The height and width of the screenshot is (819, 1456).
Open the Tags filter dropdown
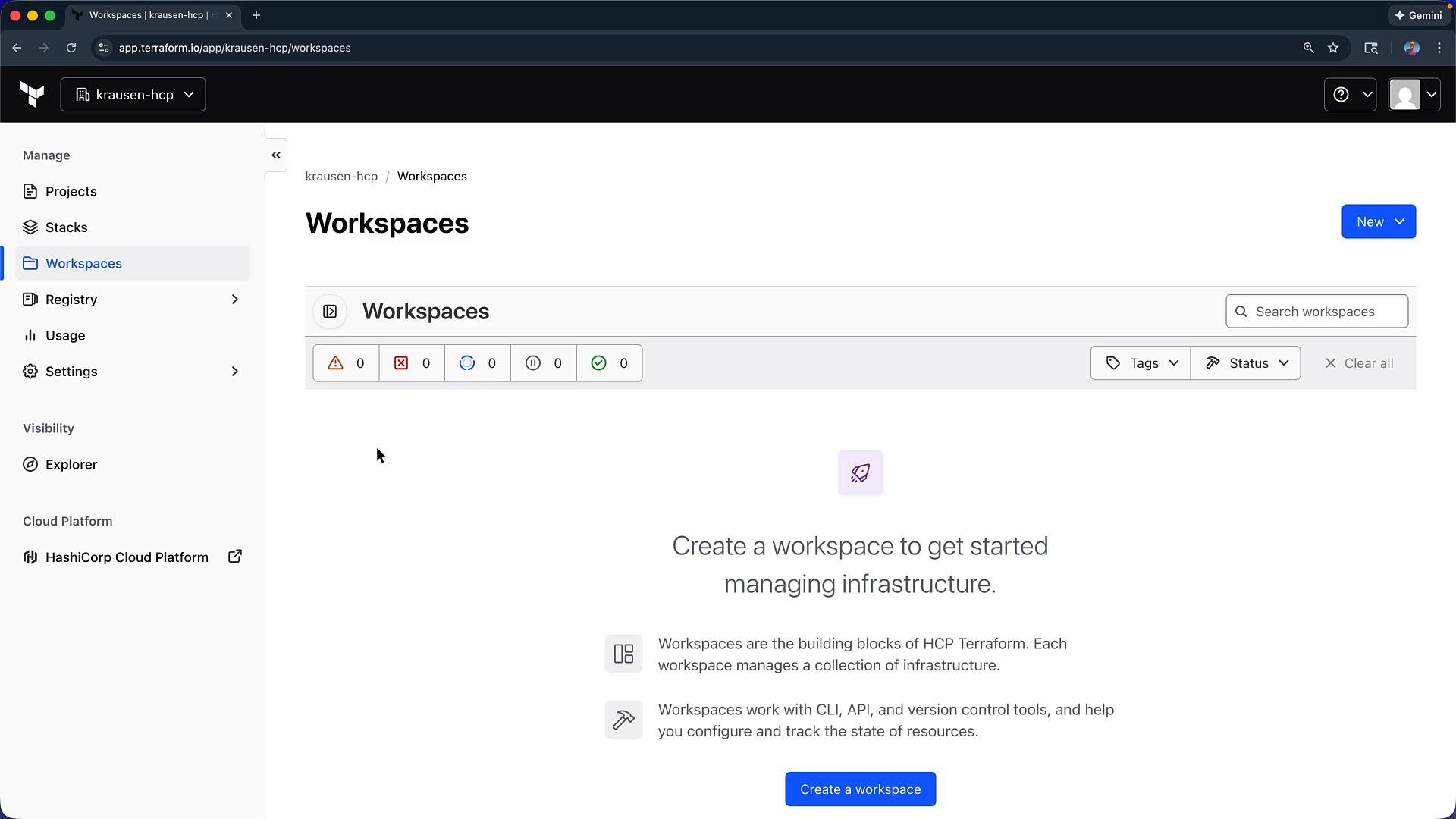tap(1141, 363)
